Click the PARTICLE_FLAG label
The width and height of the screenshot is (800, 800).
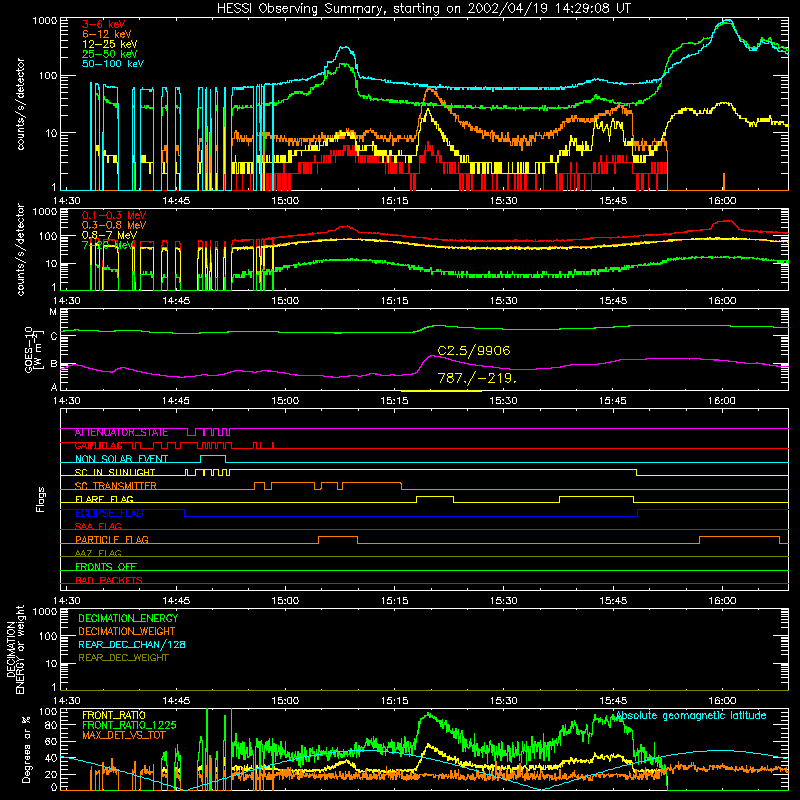(112, 540)
